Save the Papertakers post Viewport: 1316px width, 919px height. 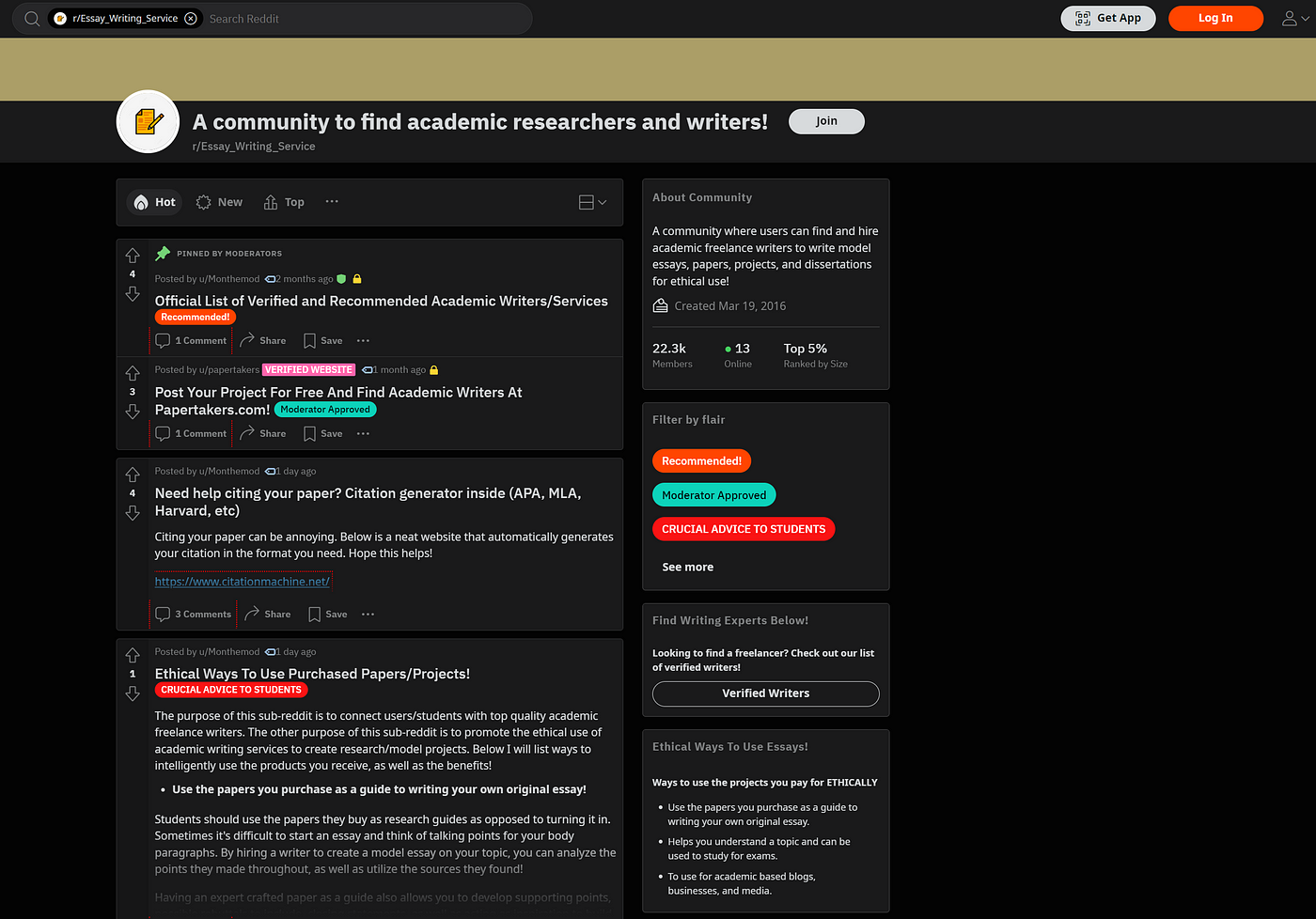(322, 433)
